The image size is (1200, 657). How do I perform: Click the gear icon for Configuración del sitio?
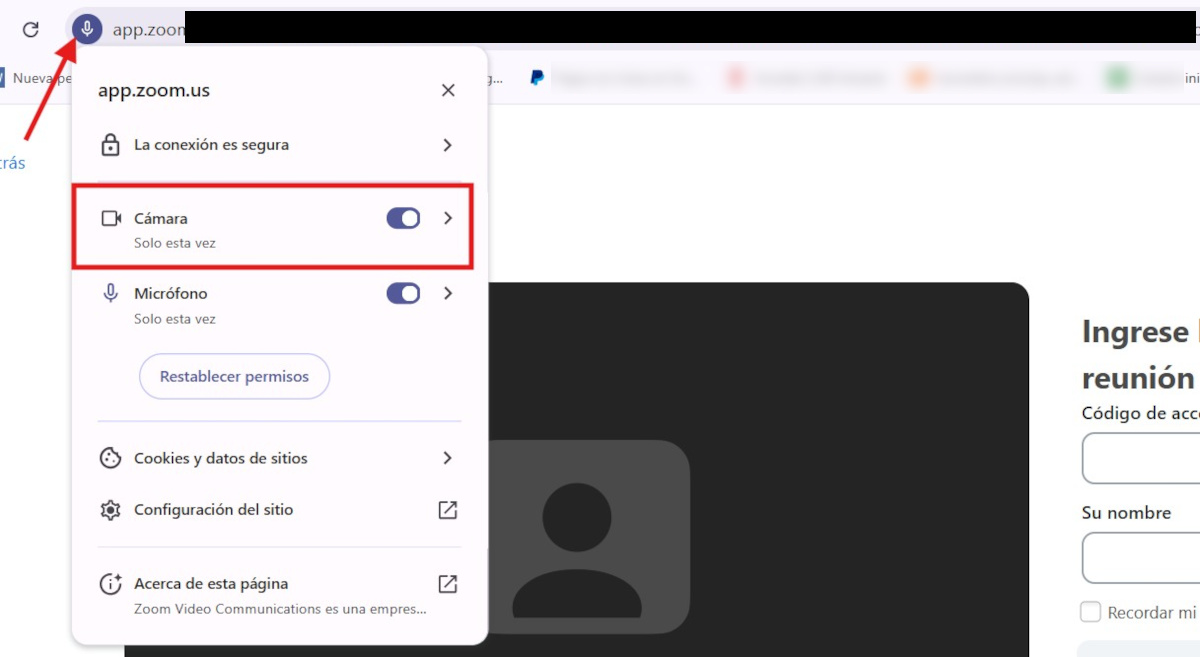[x=110, y=509]
